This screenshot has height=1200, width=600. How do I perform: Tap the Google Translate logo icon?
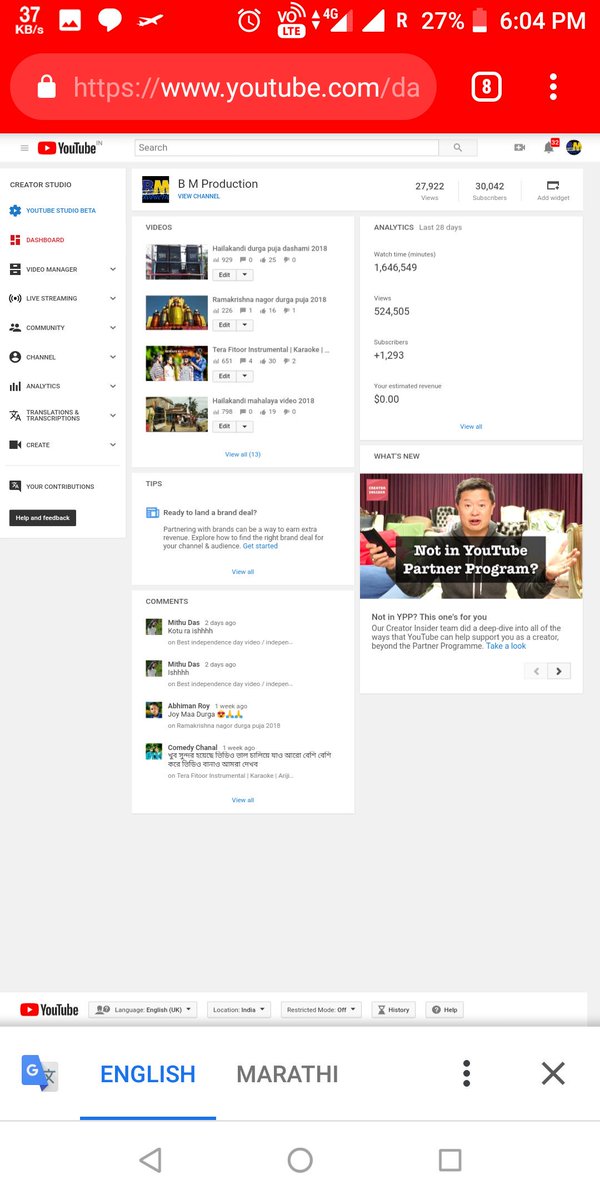(x=40, y=1073)
